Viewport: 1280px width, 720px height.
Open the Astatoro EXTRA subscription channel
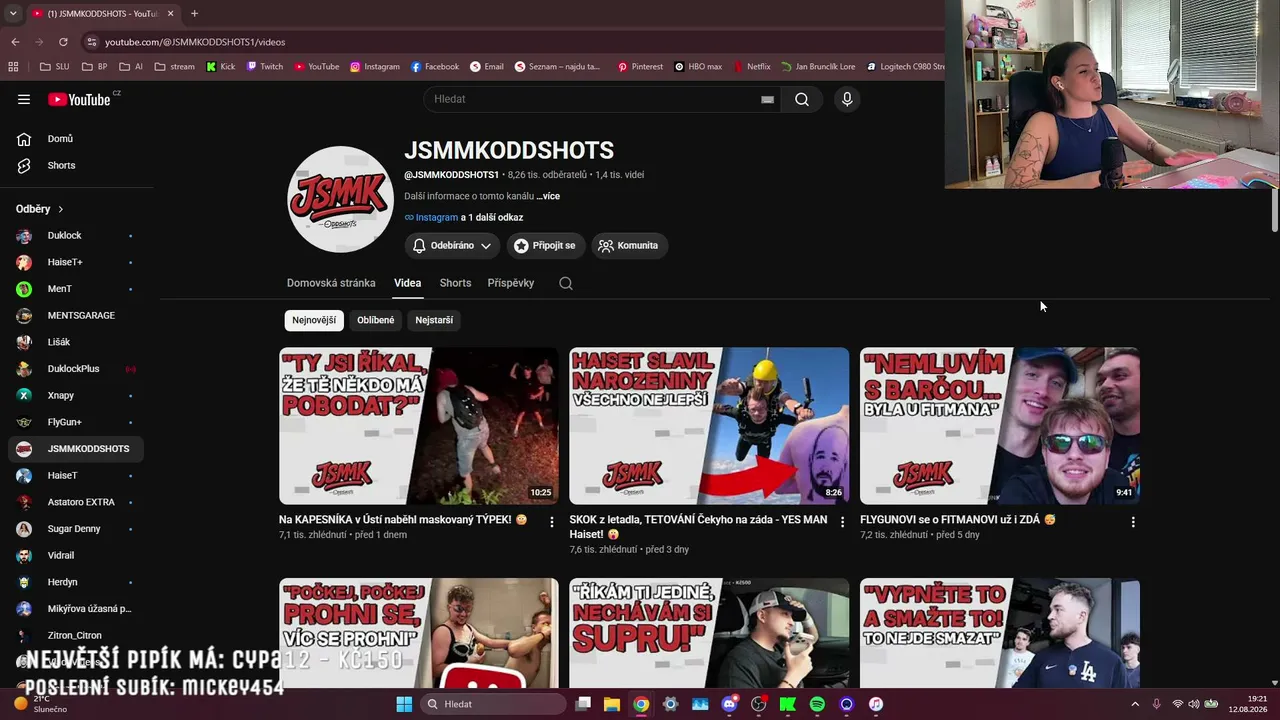76,502
